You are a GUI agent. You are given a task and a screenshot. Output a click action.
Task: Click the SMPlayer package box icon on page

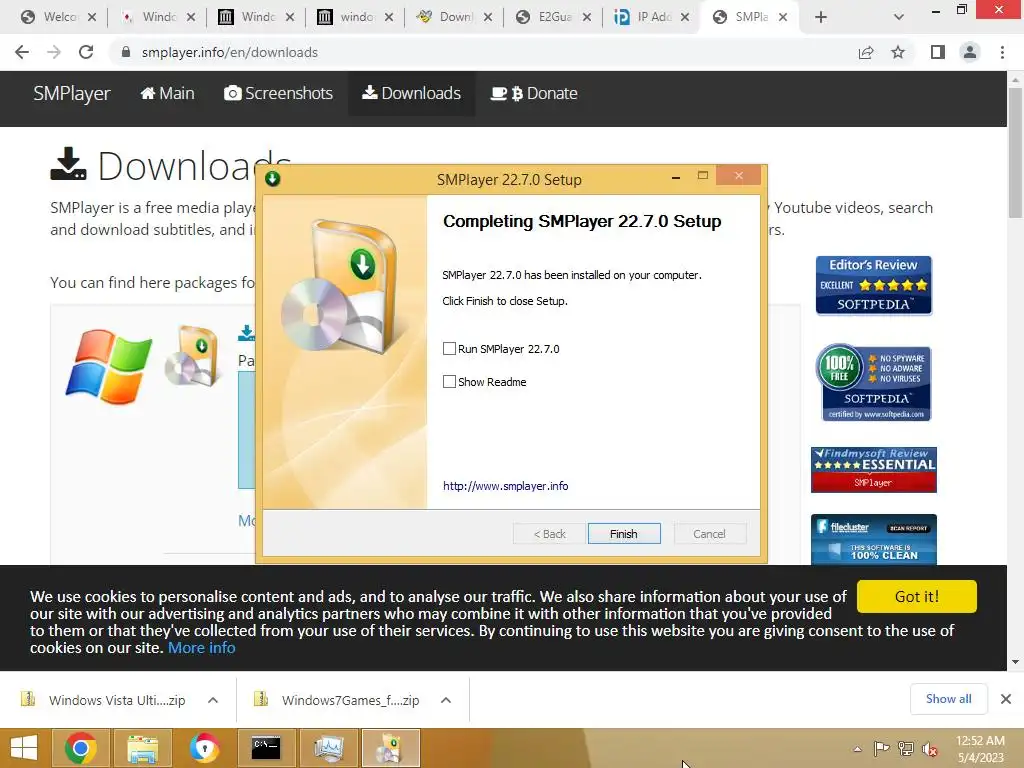coord(191,357)
